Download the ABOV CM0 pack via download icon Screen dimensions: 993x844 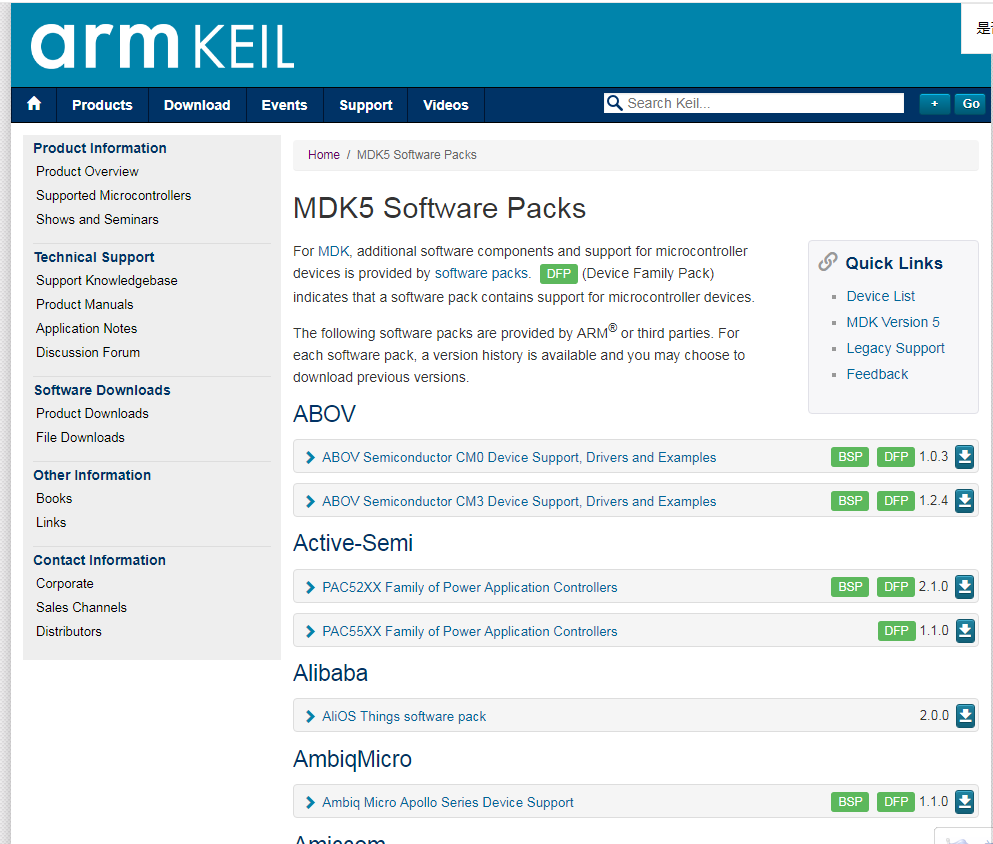point(963,456)
